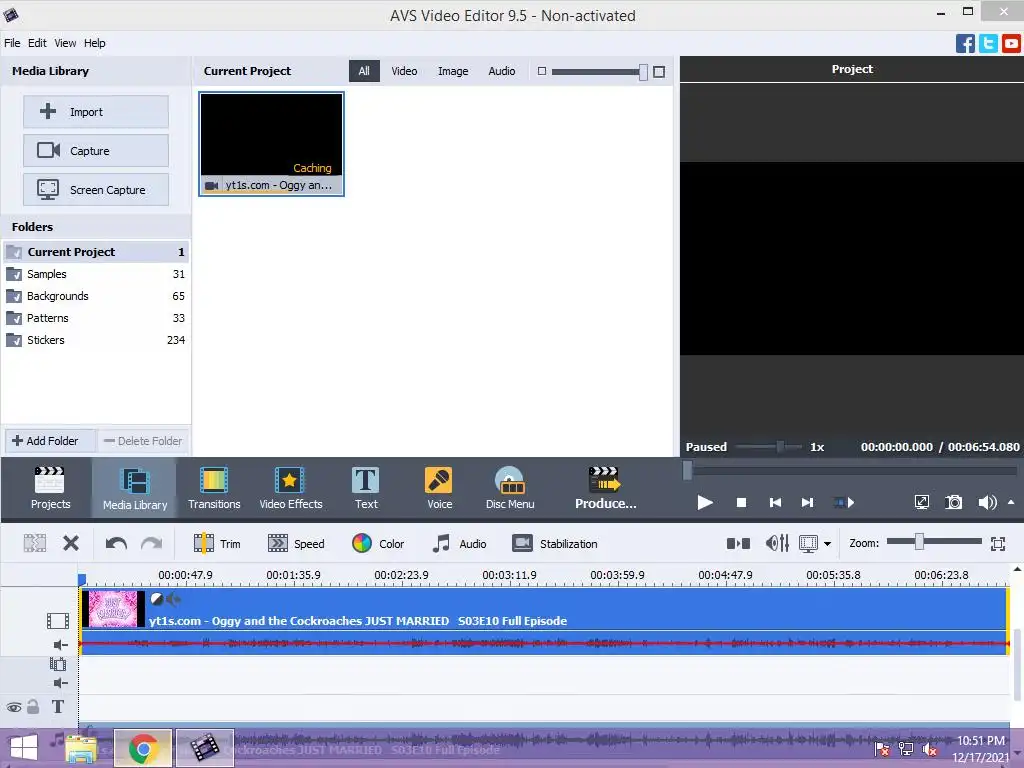Click the zoom-to-fit timeline icon
The height and width of the screenshot is (768, 1024).
(x=997, y=543)
